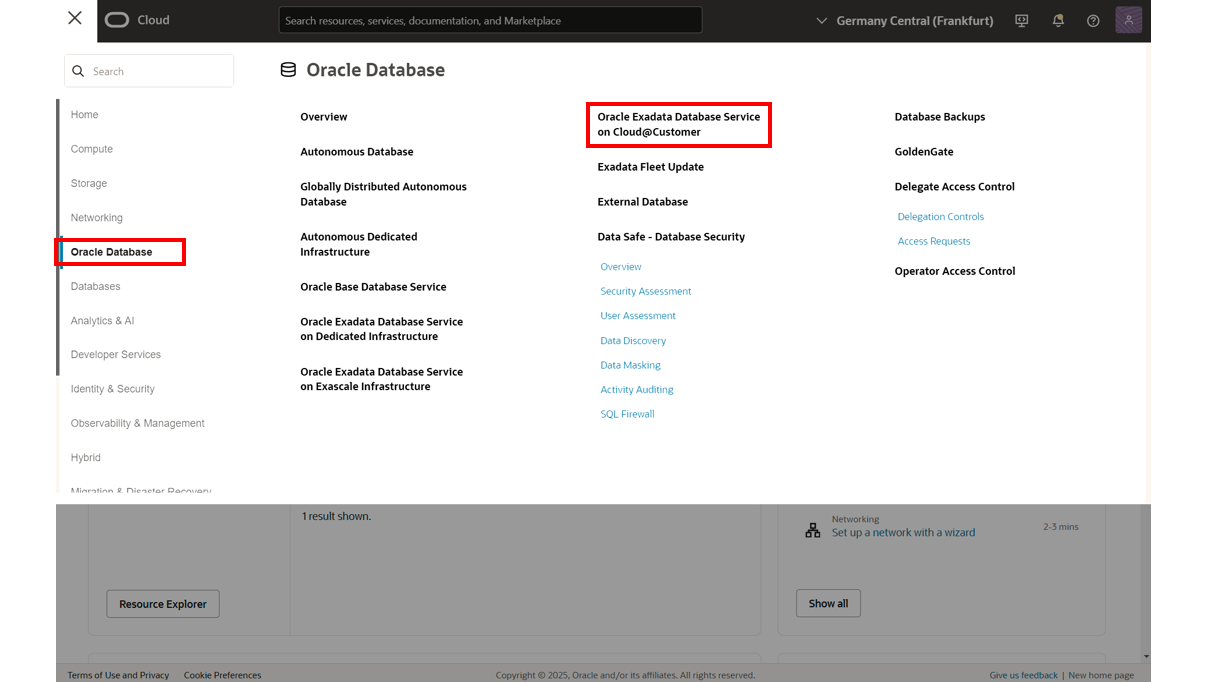Select Oracle Database in the navigation menu
Viewport: 1206px width, 682px height.
click(x=112, y=252)
